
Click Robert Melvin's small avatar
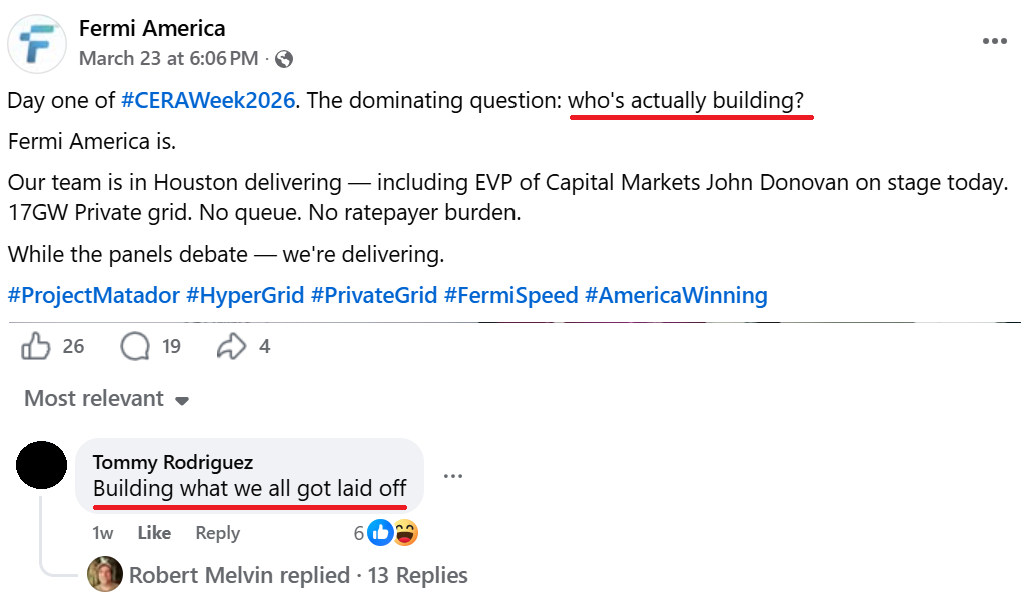(105, 575)
